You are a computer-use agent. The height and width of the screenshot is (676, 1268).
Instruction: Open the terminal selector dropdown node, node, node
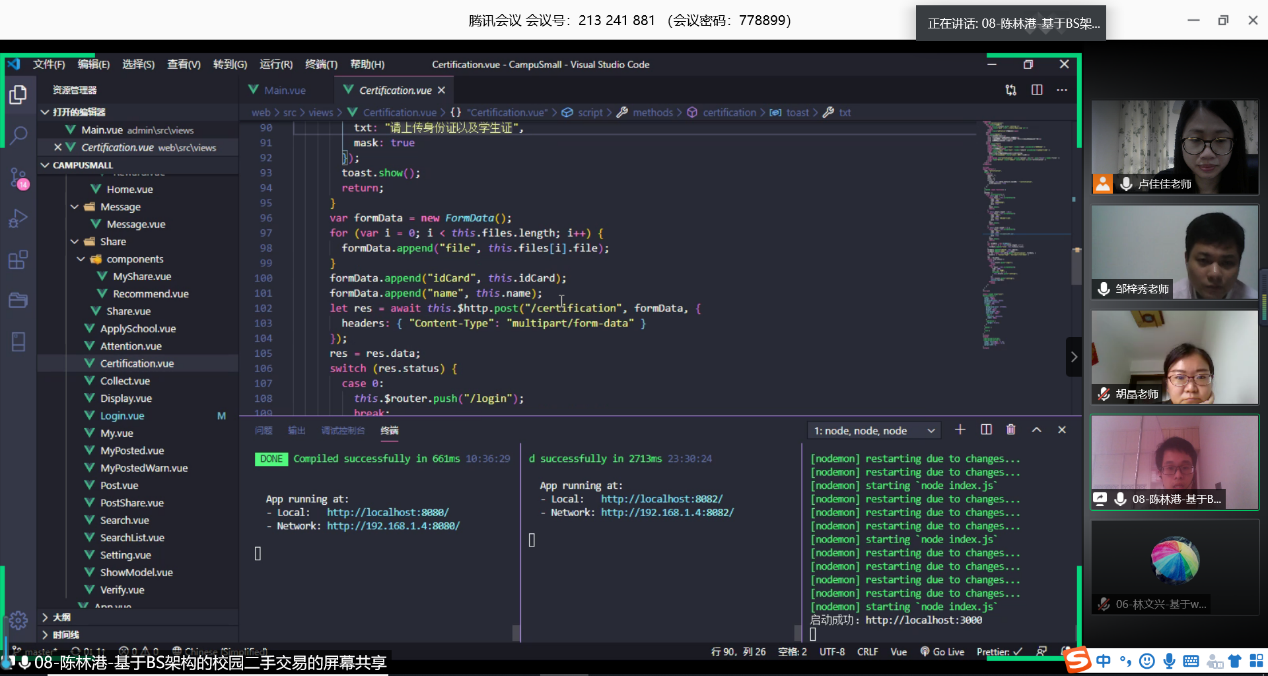[x=875, y=430]
